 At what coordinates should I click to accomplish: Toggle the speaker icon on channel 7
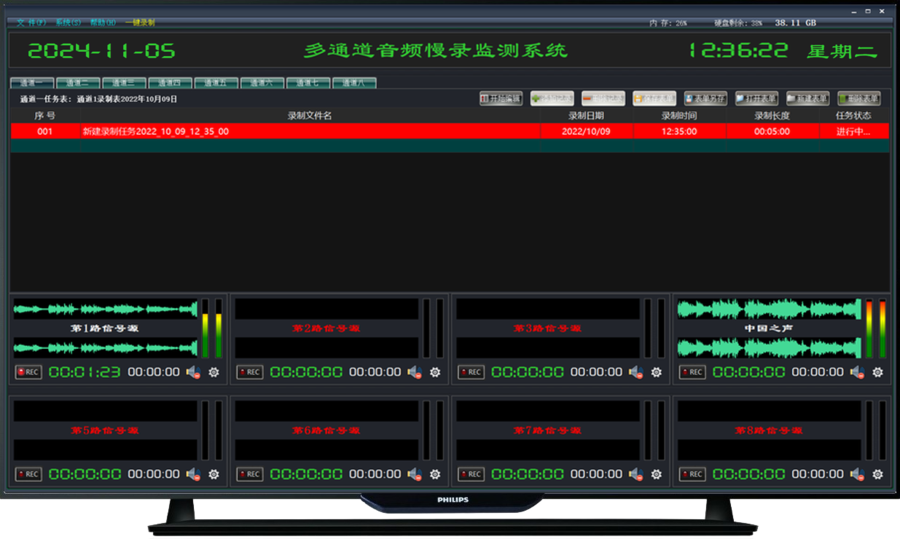(x=636, y=474)
